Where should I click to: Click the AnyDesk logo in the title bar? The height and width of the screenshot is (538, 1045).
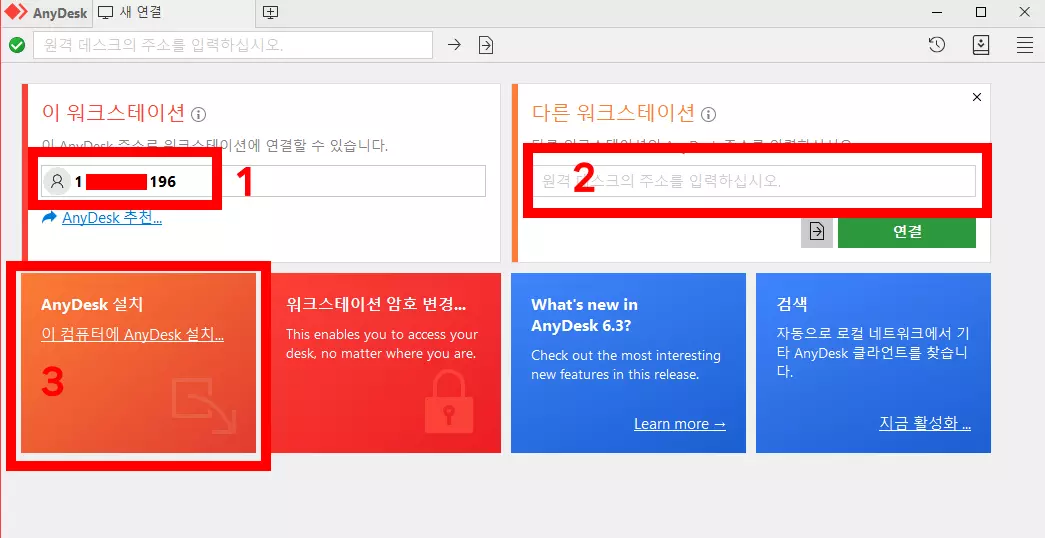click(x=16, y=13)
